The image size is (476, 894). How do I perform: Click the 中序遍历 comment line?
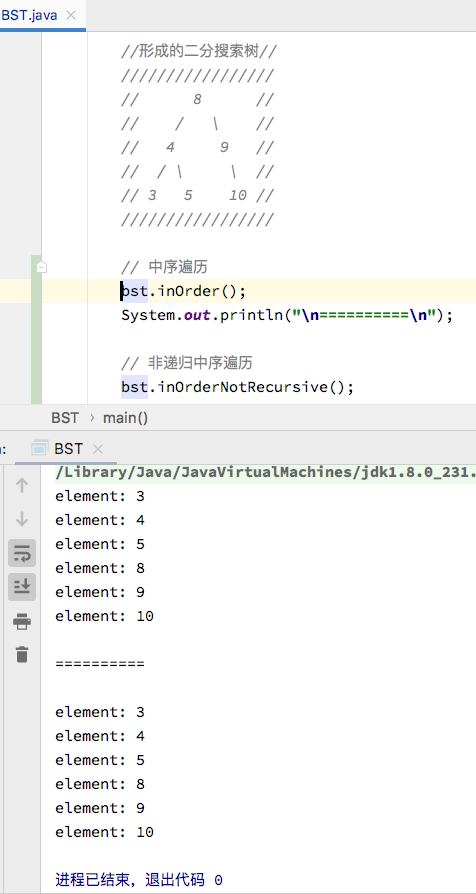click(164, 267)
